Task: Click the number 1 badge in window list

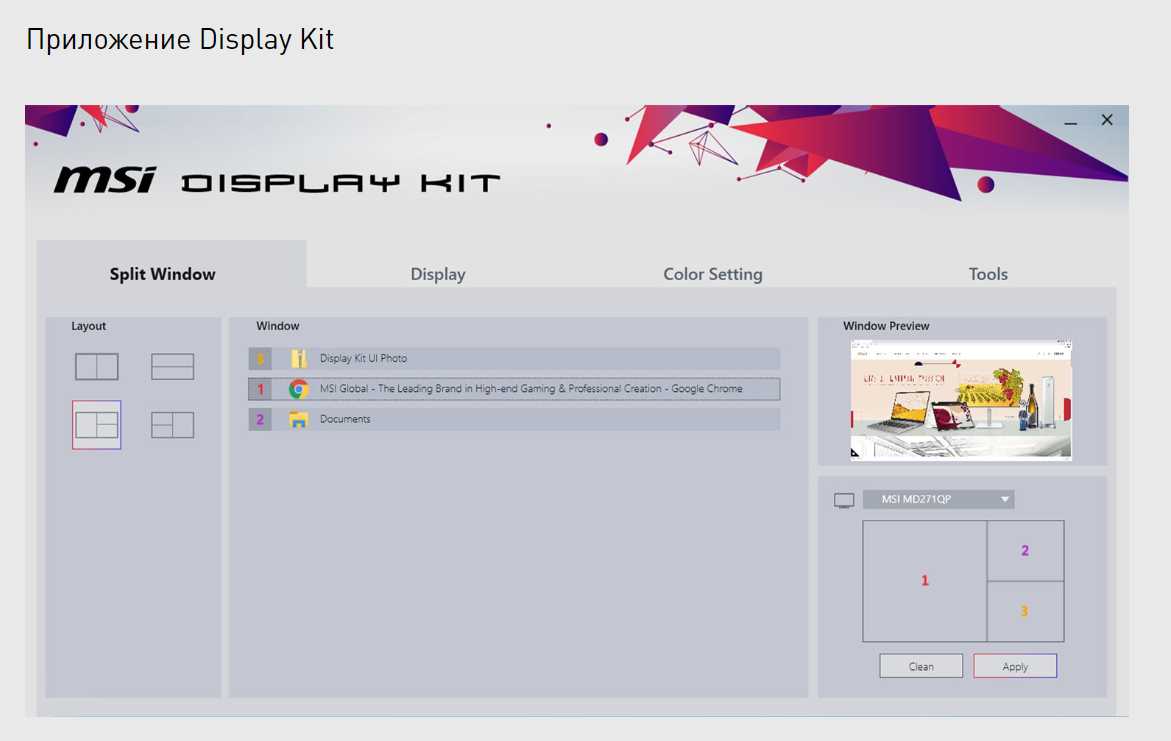Action: (260, 389)
